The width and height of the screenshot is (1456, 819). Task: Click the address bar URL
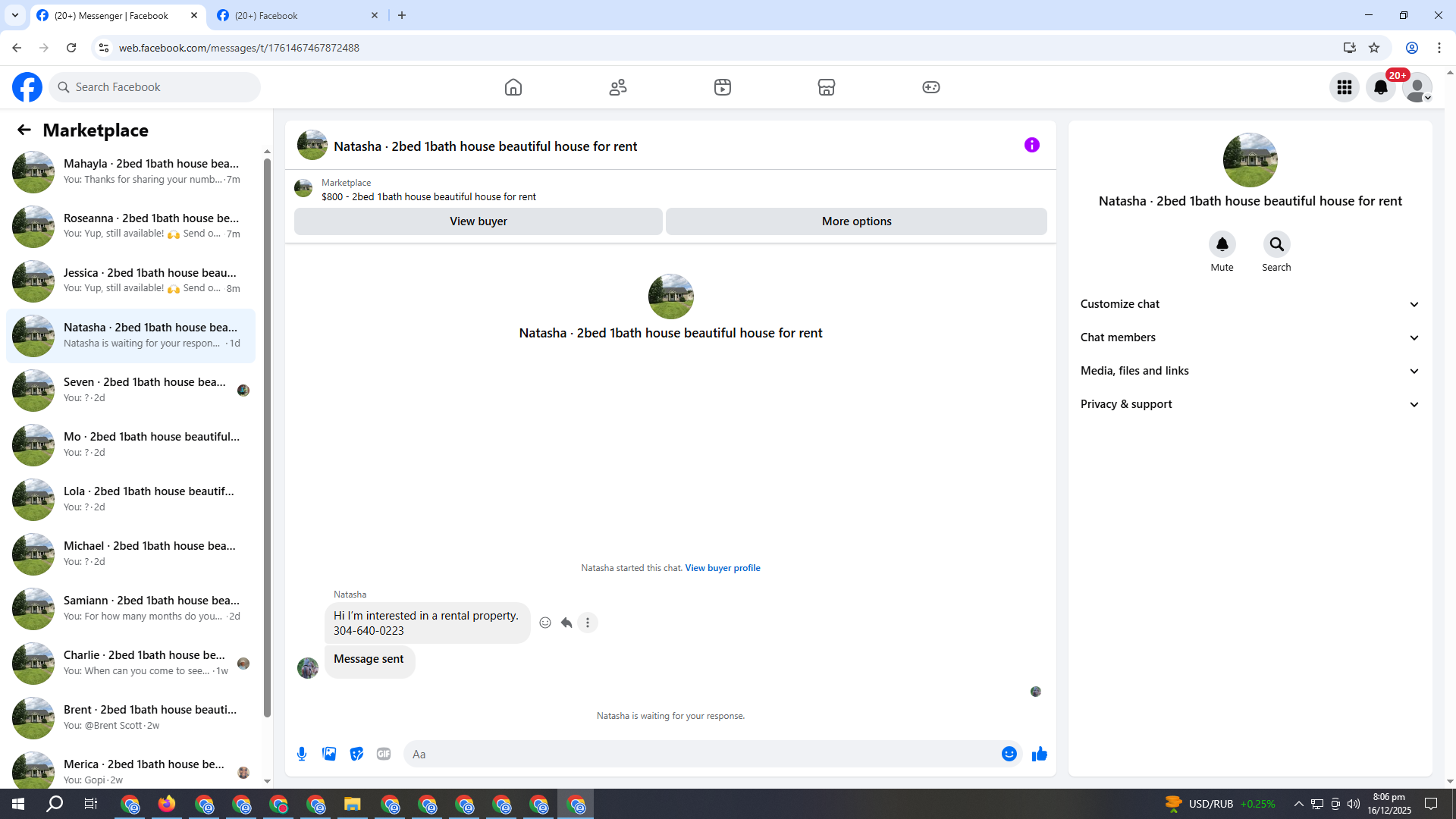[239, 48]
